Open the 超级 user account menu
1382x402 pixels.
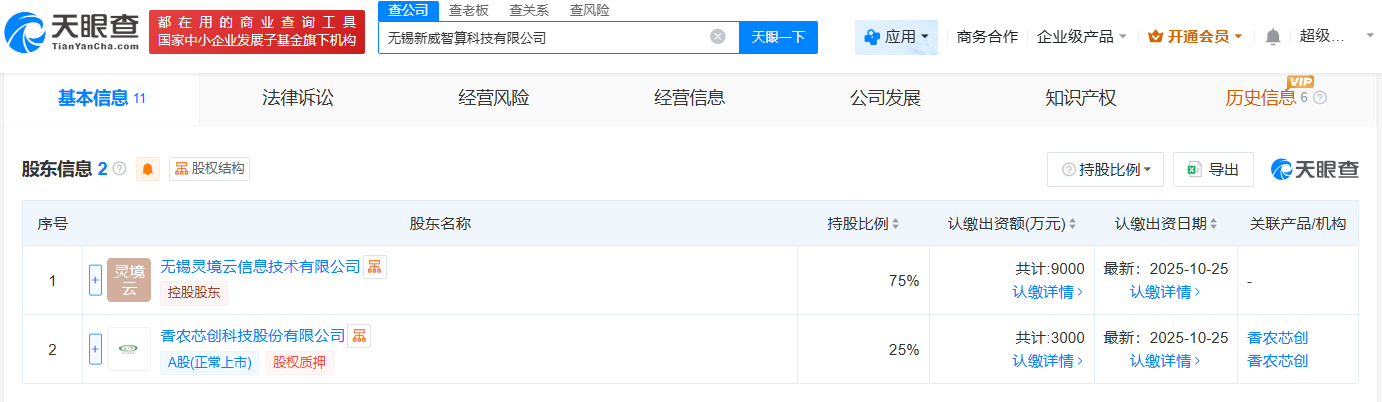point(1336,37)
